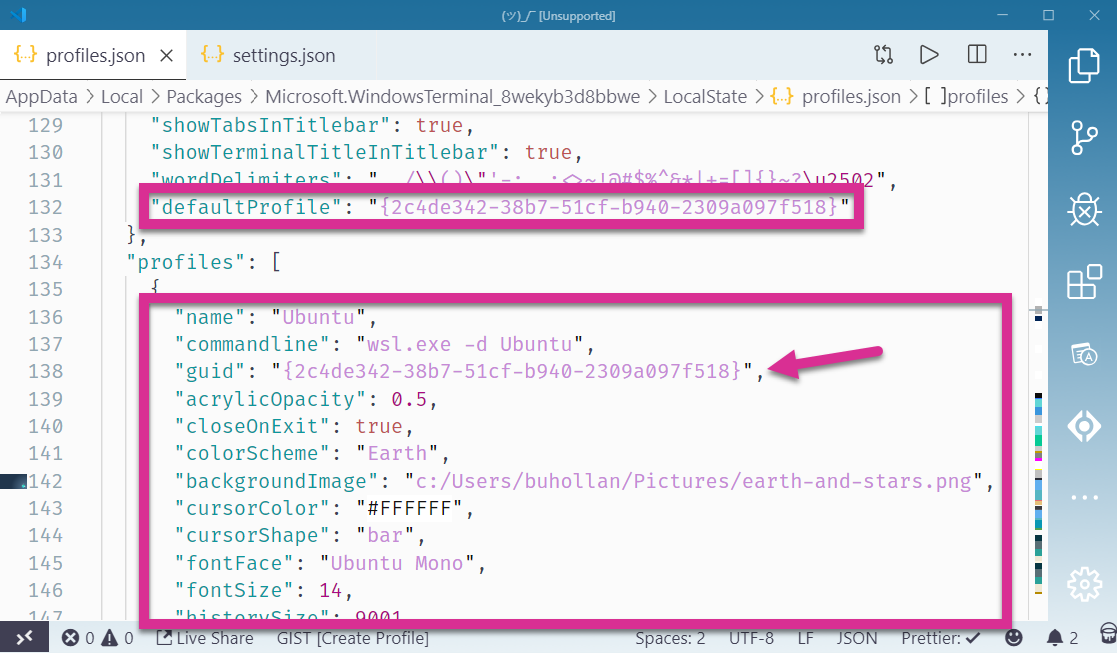This screenshot has height=653, width=1117.
Task: Open the Debug view with the bug icon
Action: coord(1084,210)
